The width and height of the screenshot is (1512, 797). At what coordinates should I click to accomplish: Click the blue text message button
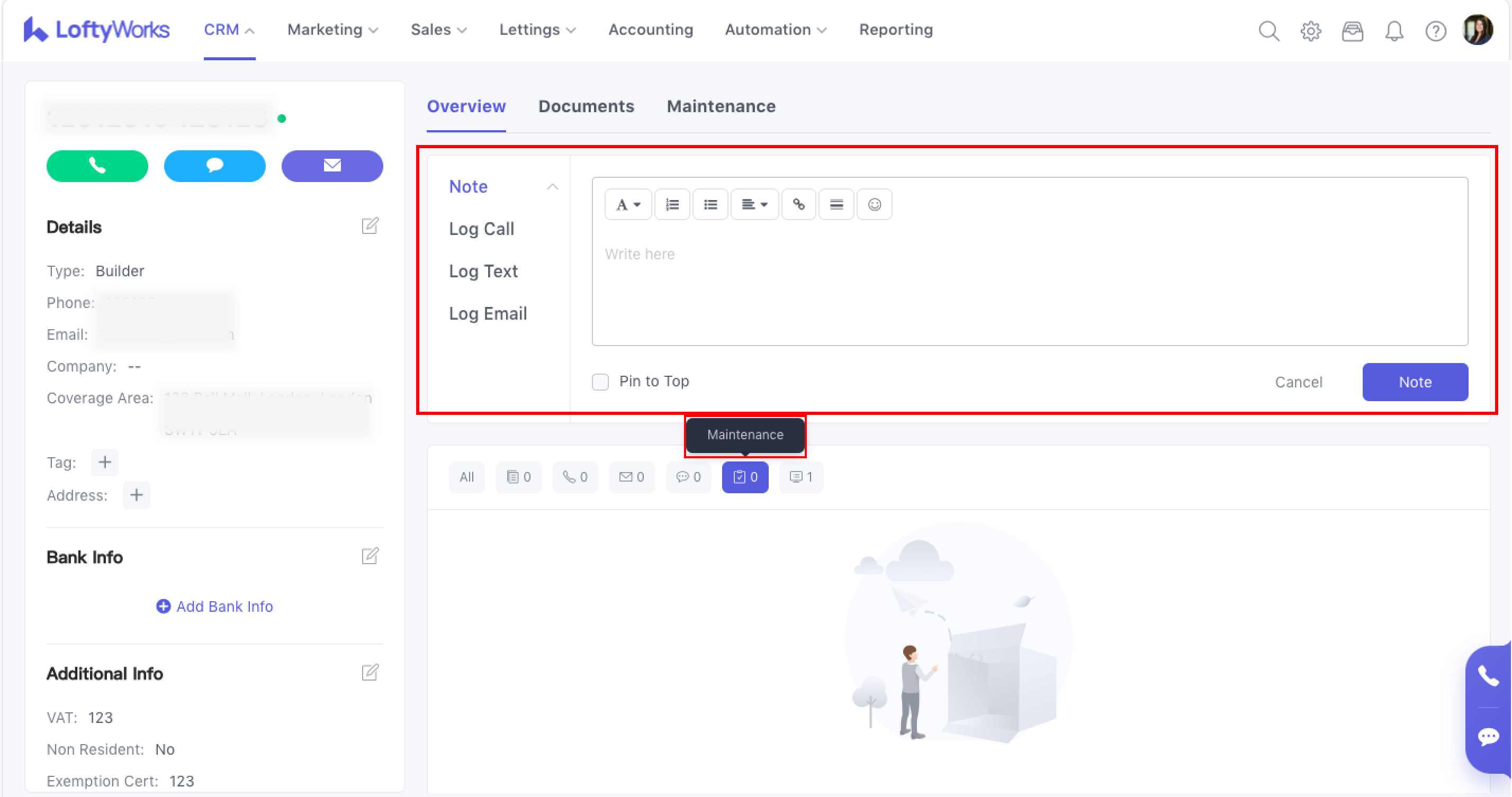coord(214,166)
